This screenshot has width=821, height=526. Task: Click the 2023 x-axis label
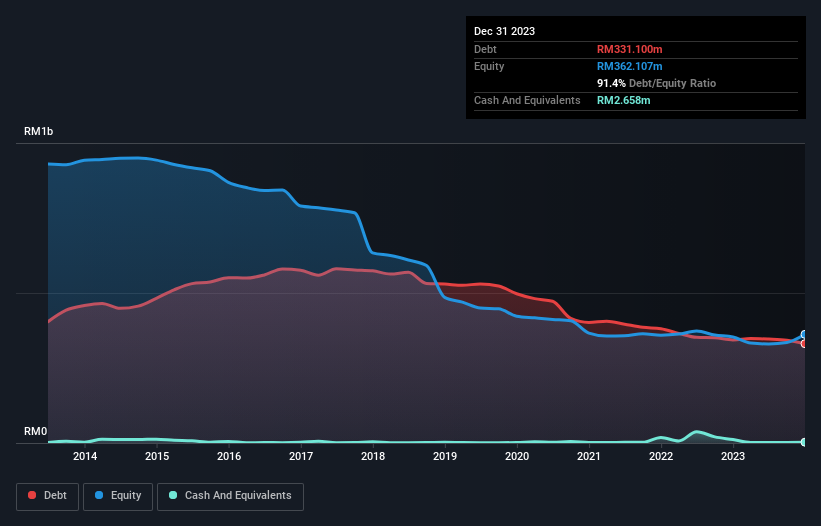pos(733,456)
